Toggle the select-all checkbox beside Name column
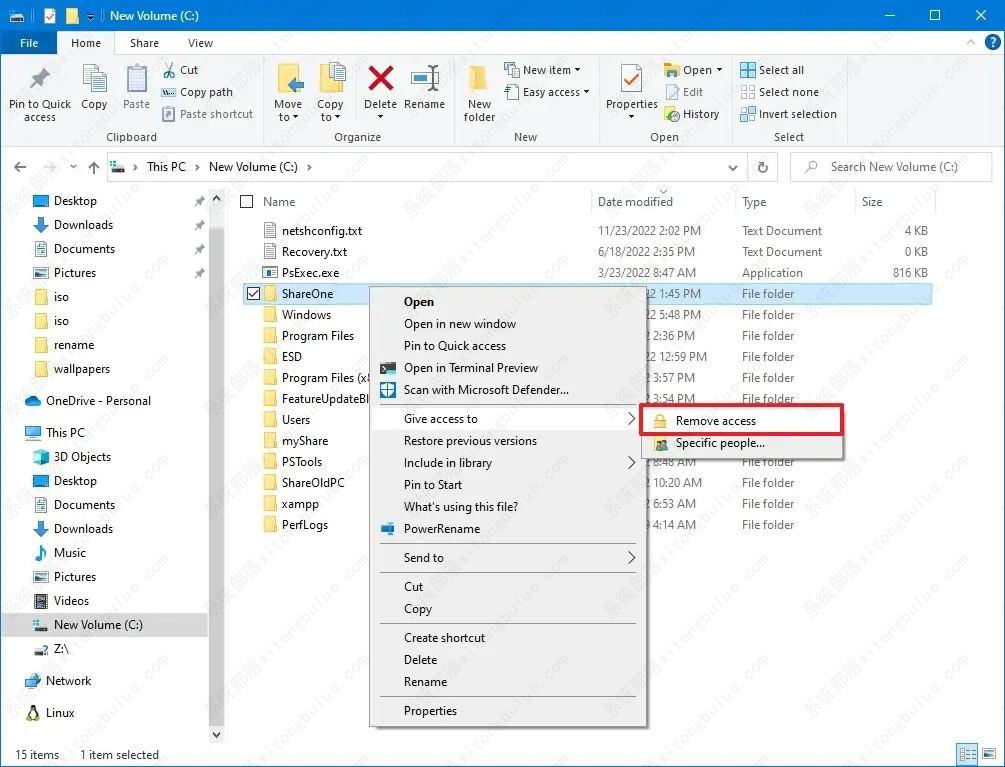The width and height of the screenshot is (1005, 767). click(246, 201)
